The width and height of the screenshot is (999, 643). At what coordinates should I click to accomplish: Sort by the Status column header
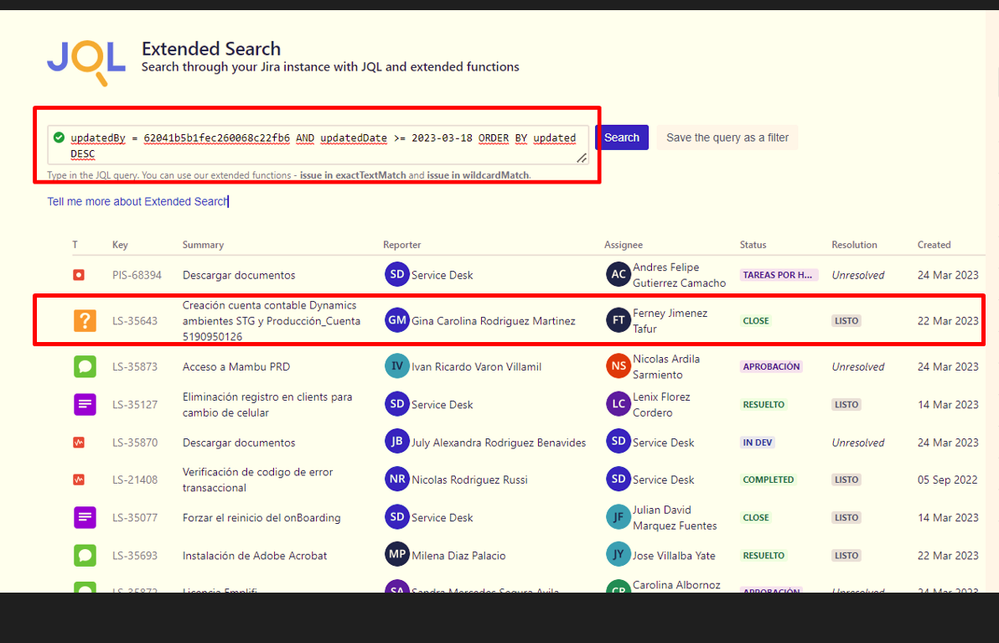pyautogui.click(x=753, y=245)
